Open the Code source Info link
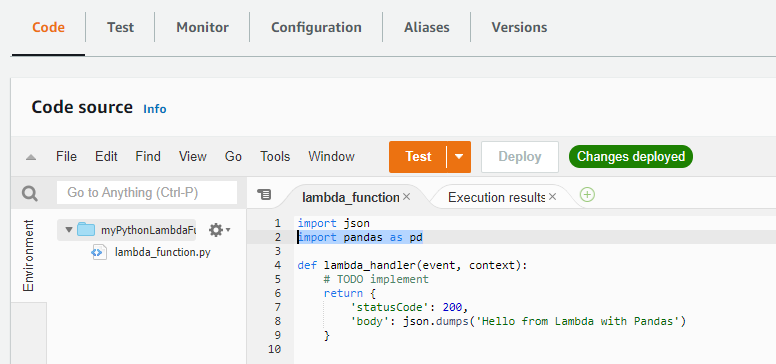Viewport: 776px width, 364px height. 155,109
